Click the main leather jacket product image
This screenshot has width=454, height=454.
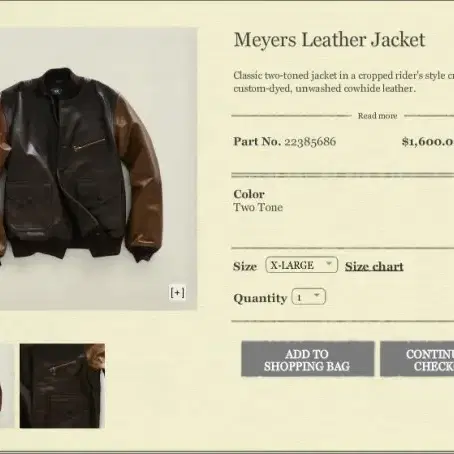tap(98, 169)
